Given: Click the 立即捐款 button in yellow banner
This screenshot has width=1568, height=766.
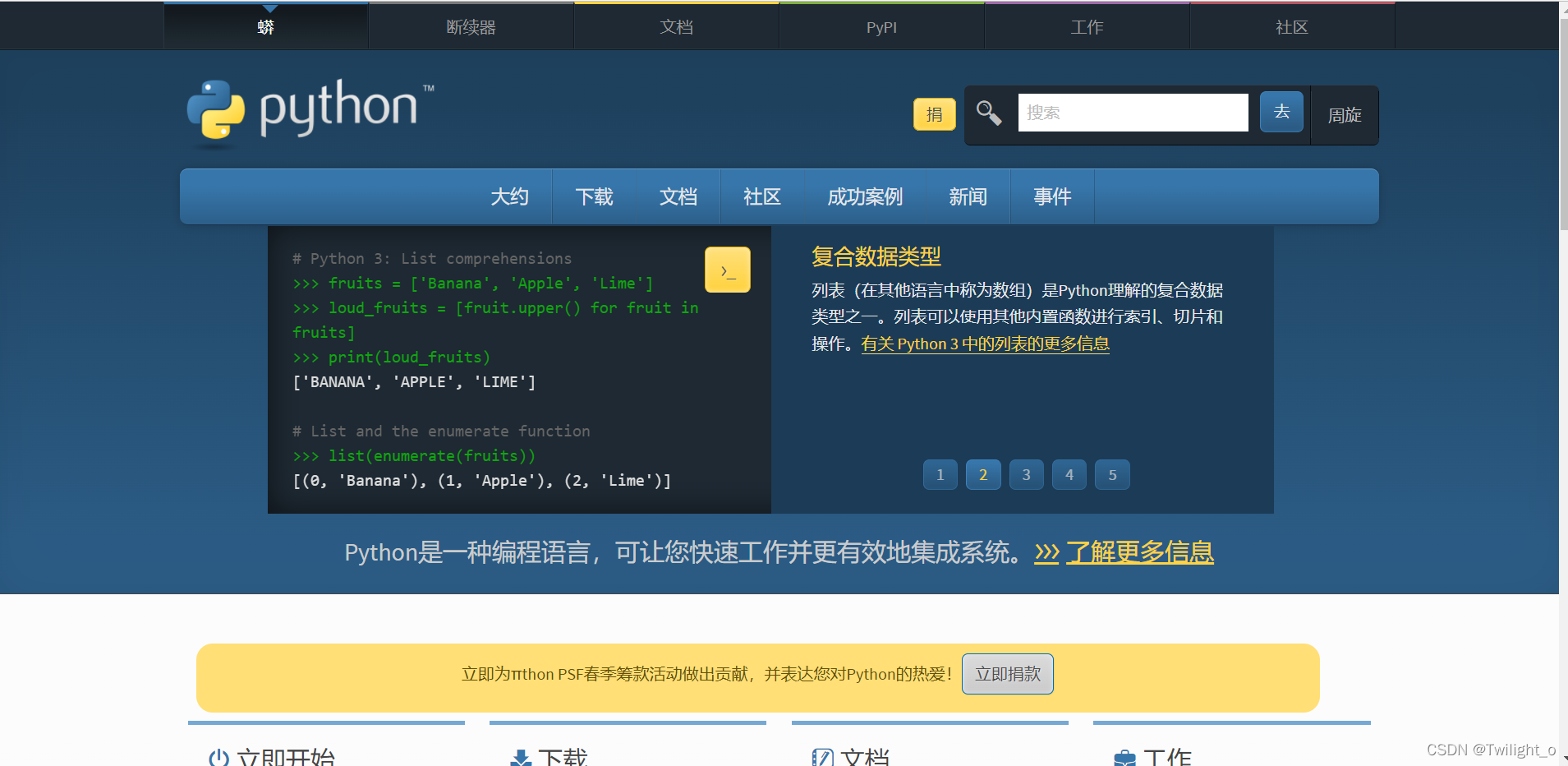Looking at the screenshot, I should coord(1008,674).
